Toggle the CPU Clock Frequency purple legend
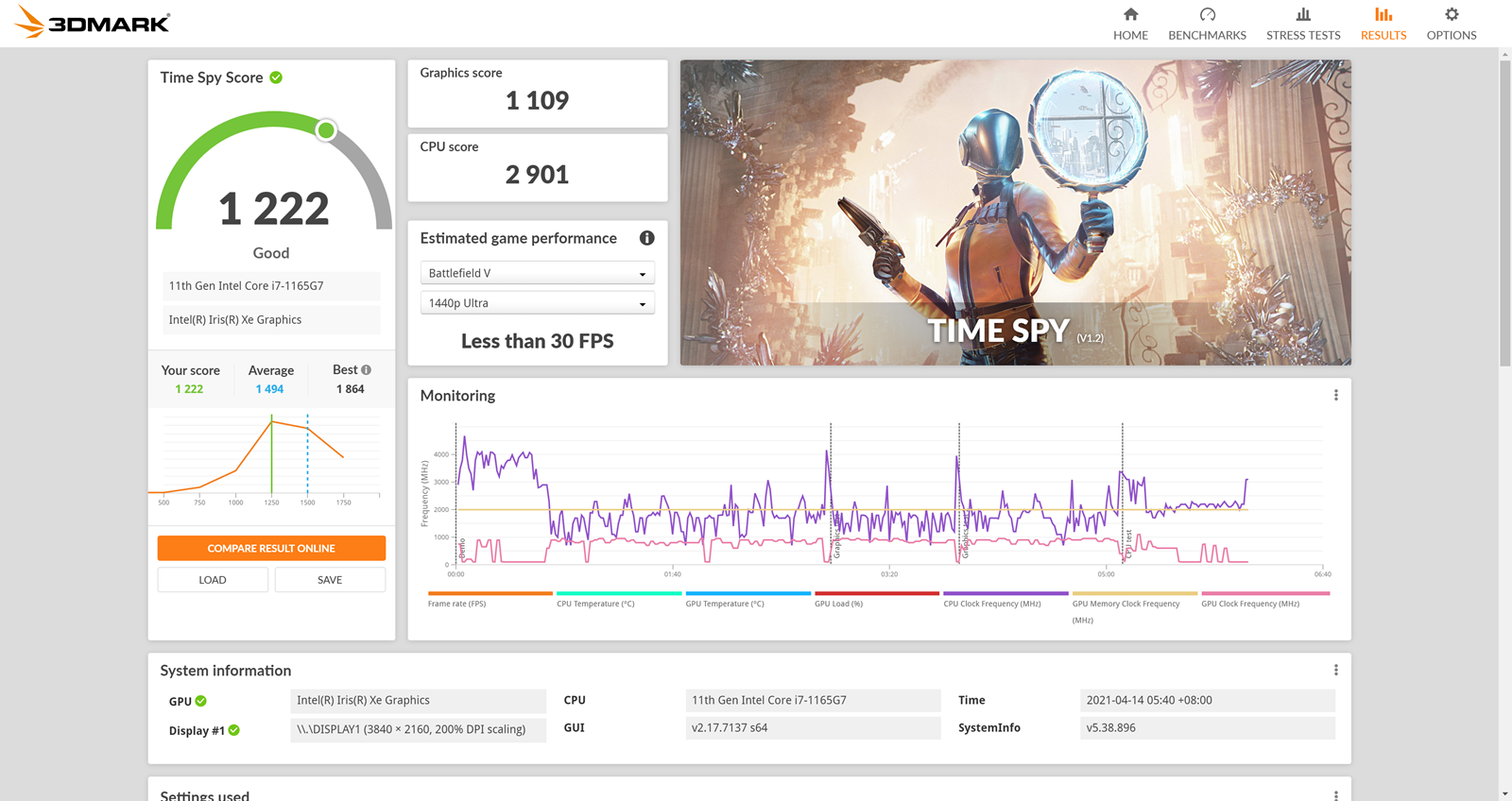The height and width of the screenshot is (801, 1512). coord(1005,599)
